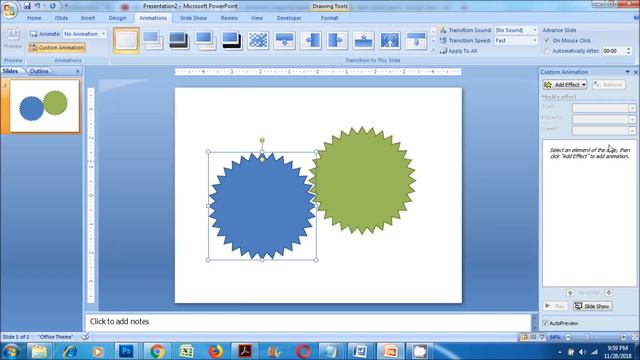Open Photoshop from the taskbar

click(126, 351)
